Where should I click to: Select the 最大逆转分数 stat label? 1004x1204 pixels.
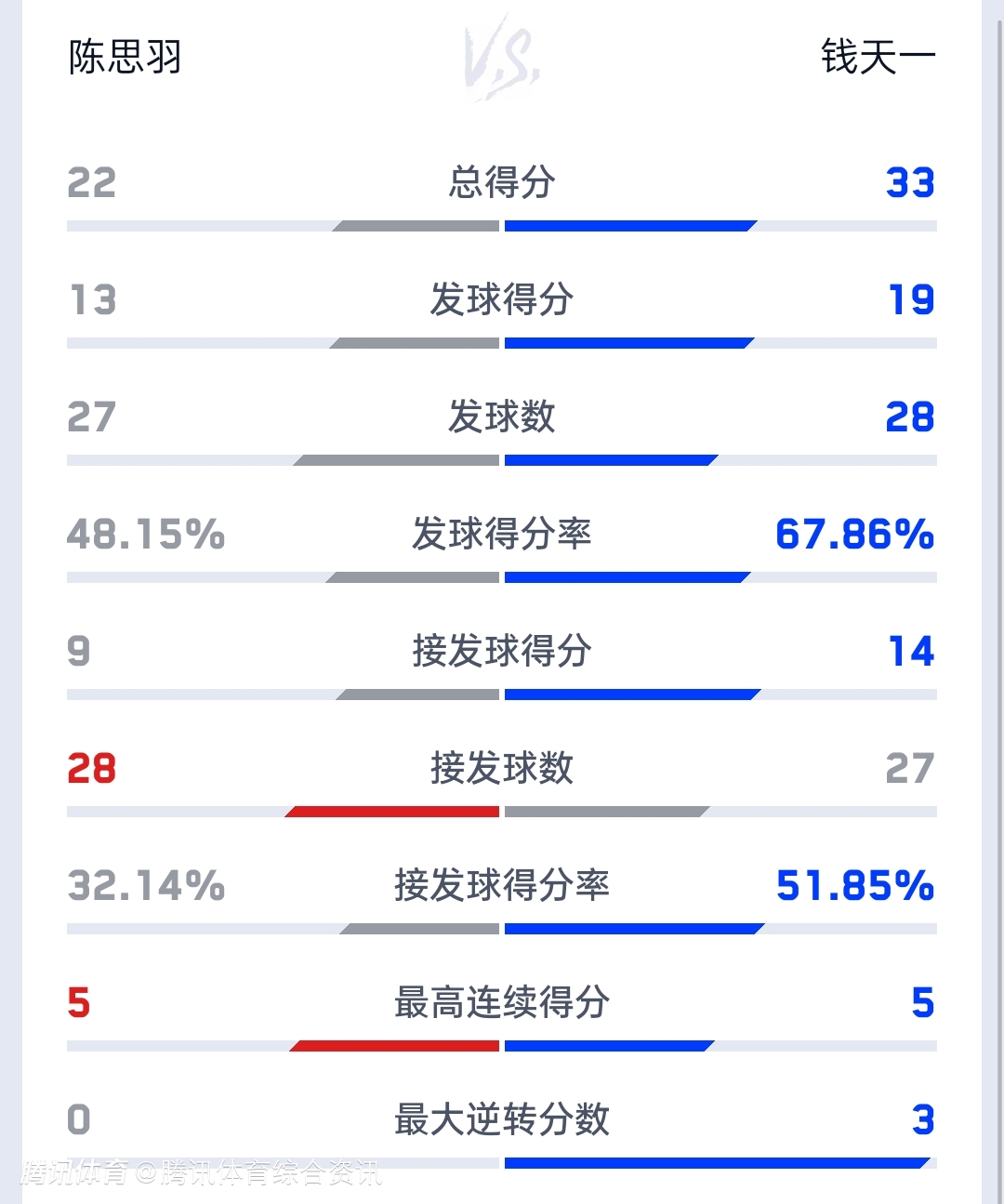click(x=502, y=1119)
